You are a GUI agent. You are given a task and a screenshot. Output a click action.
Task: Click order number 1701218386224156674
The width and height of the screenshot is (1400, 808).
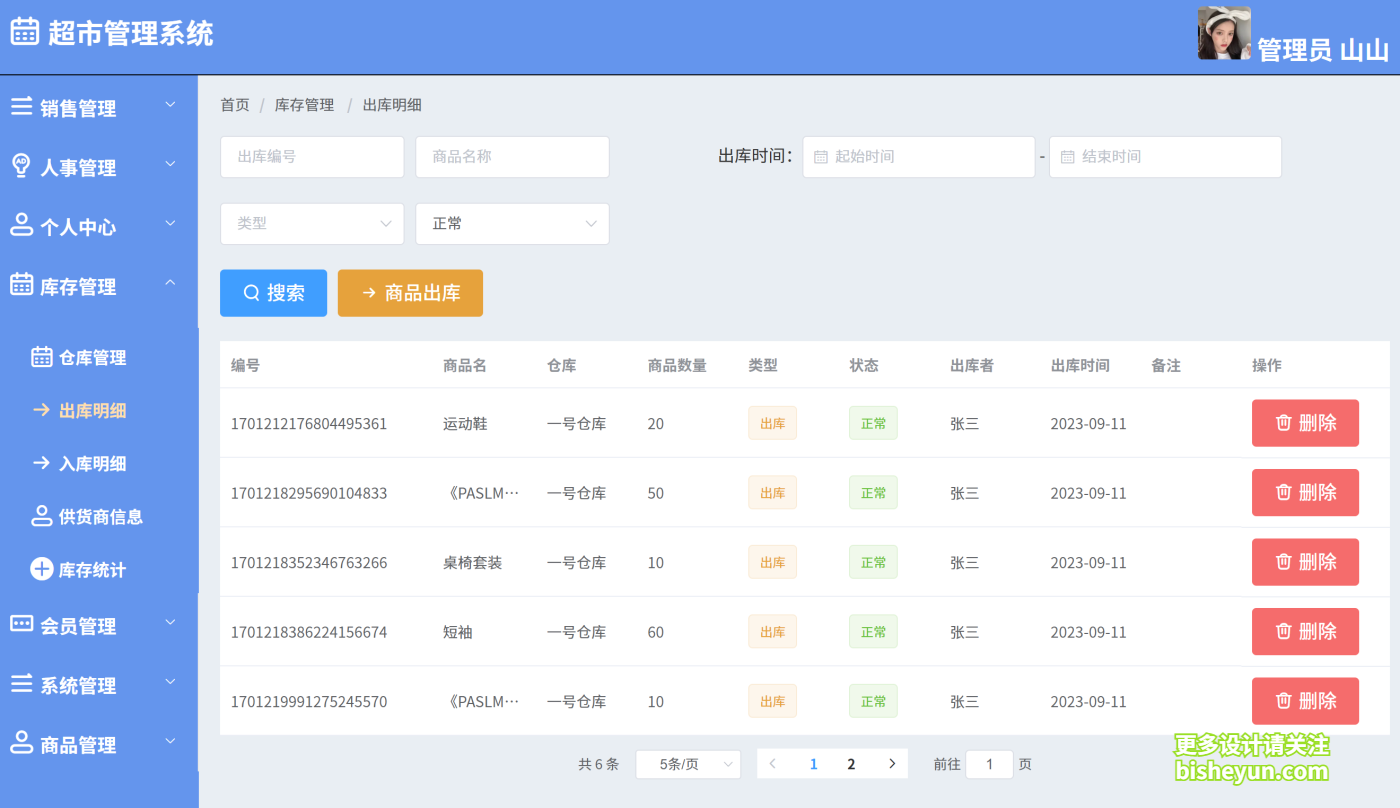point(309,632)
